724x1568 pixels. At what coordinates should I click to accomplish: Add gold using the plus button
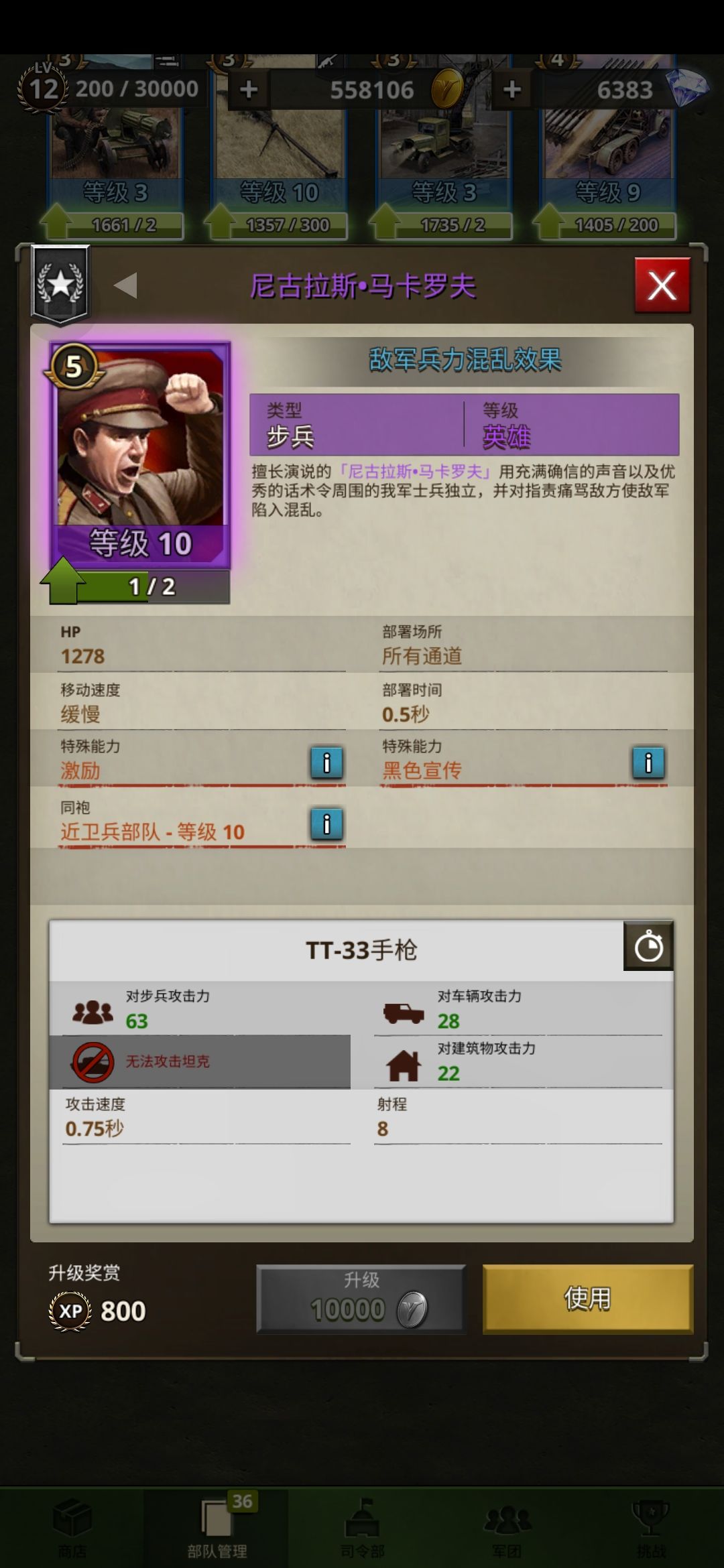click(x=249, y=89)
